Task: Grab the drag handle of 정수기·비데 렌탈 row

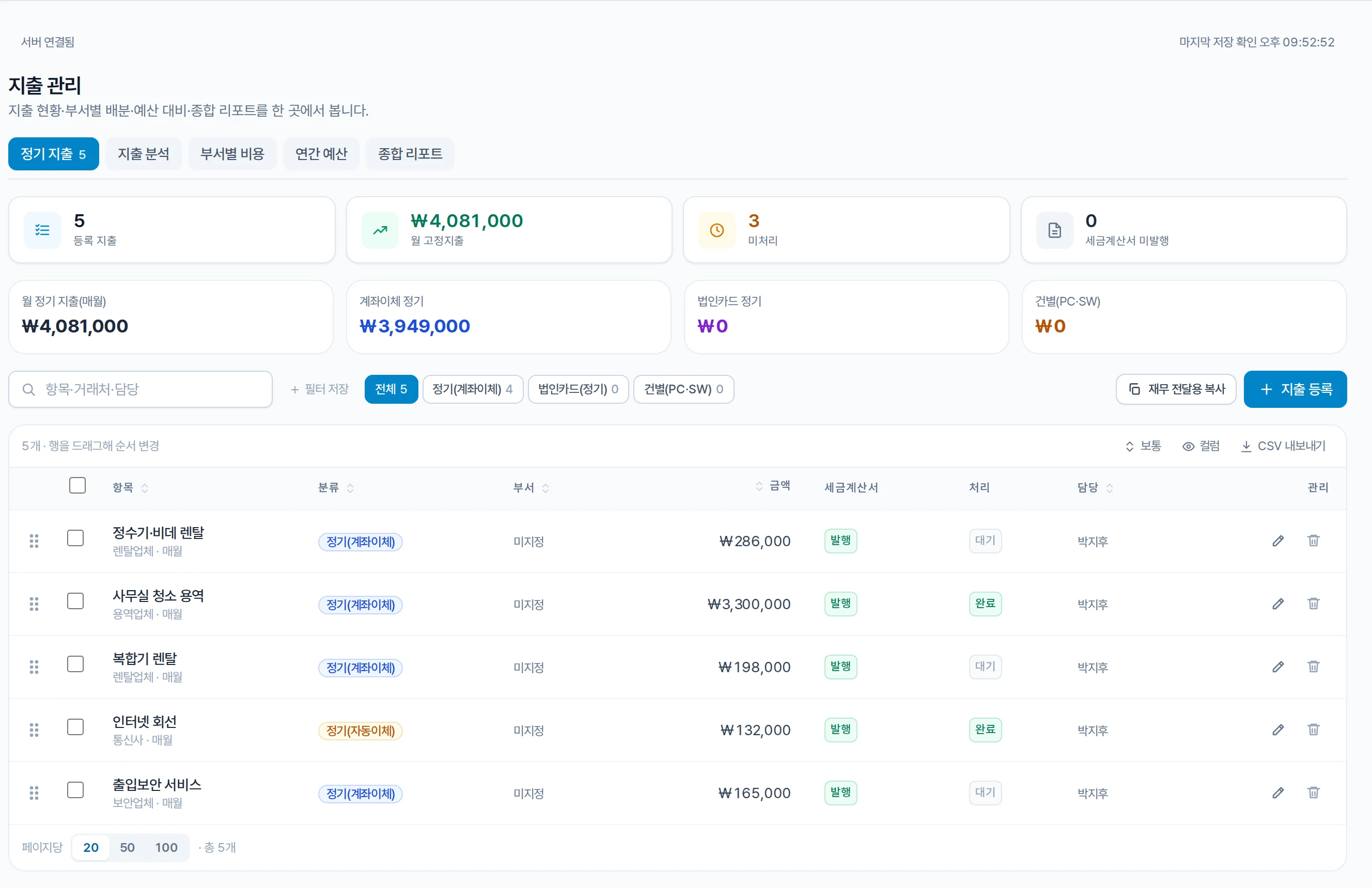Action: tap(34, 541)
